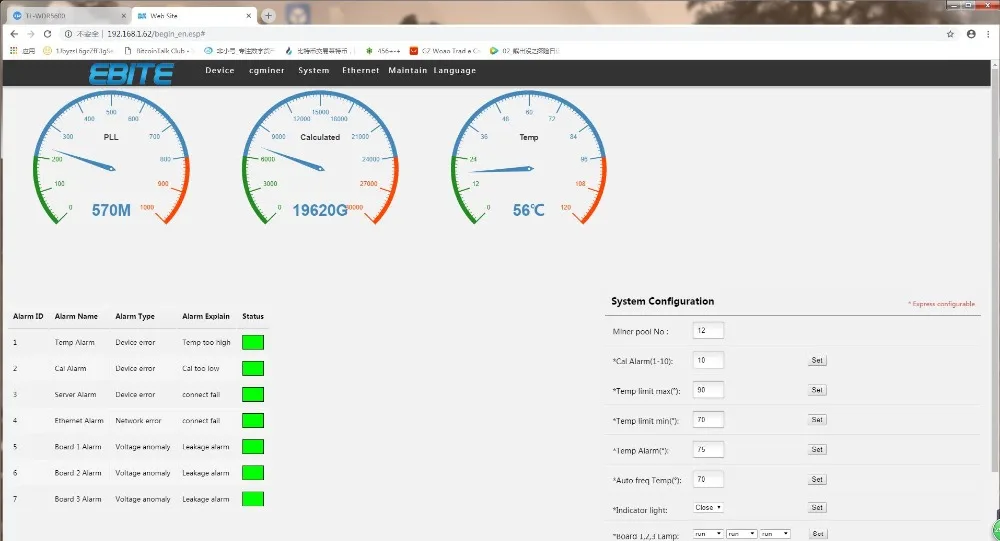Open the Ethernet menu
The image size is (1000, 541).
pos(360,70)
